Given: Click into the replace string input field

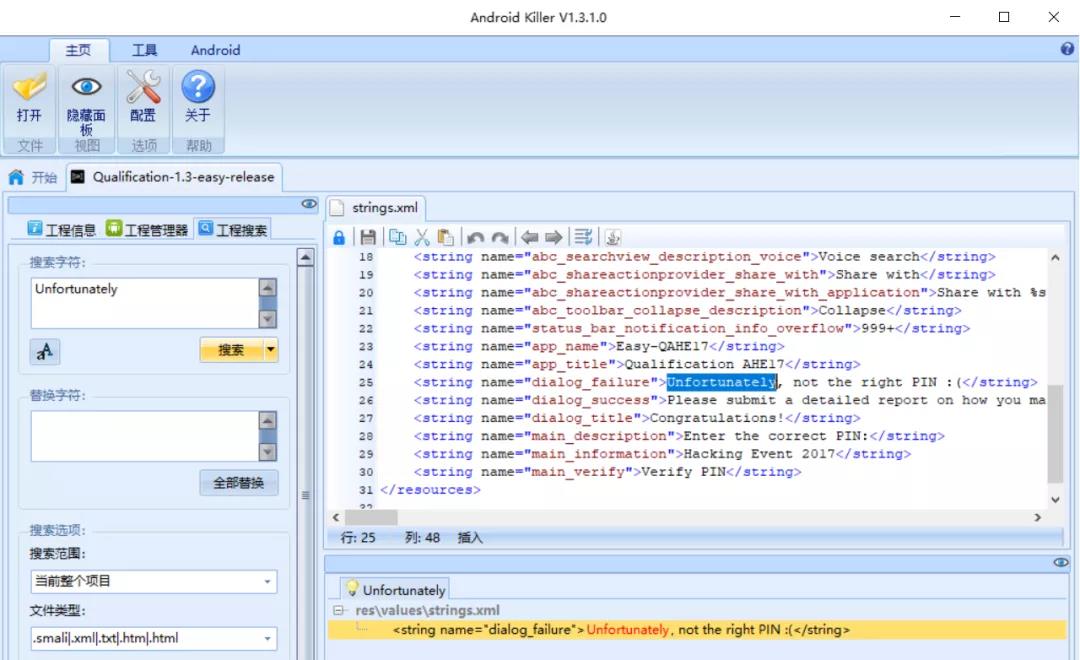Looking at the screenshot, I should [144, 436].
